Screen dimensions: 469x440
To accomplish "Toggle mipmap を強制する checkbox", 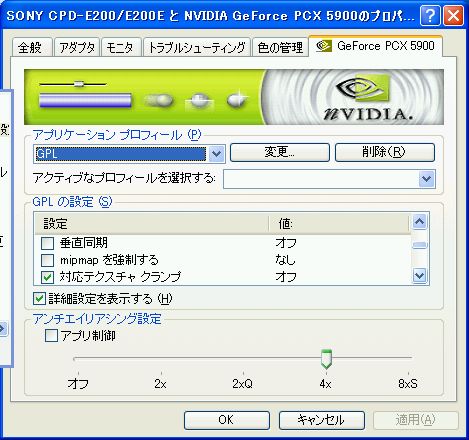I will click(47, 260).
